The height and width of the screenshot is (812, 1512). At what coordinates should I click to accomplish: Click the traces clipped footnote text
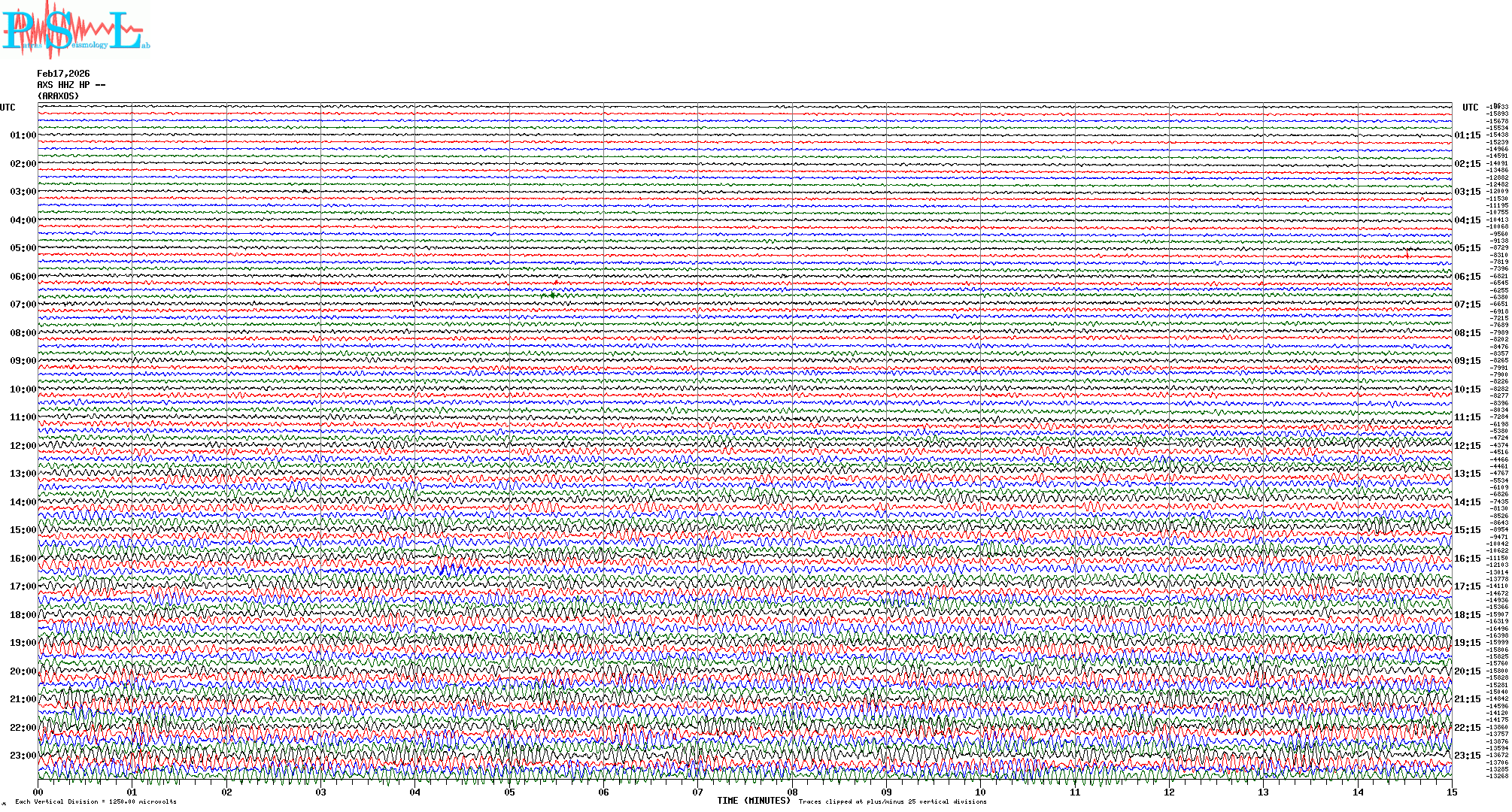click(x=892, y=801)
